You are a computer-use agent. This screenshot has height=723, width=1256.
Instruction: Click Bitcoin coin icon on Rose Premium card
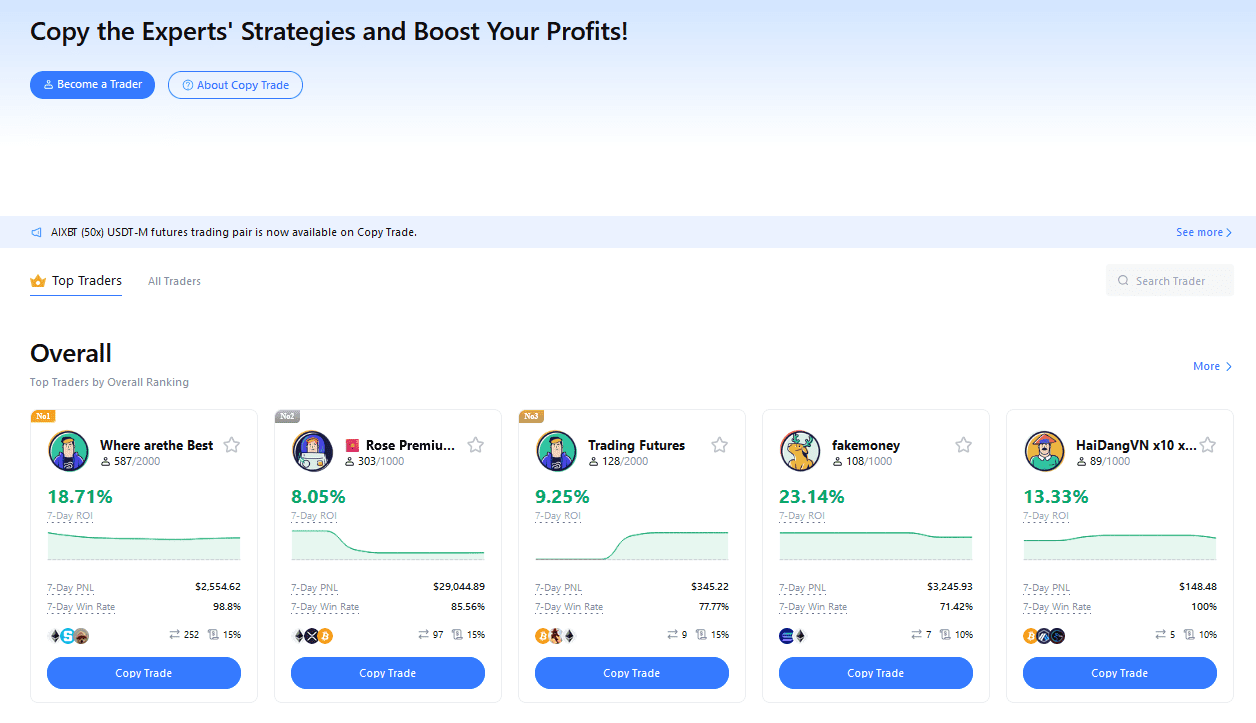[325, 635]
